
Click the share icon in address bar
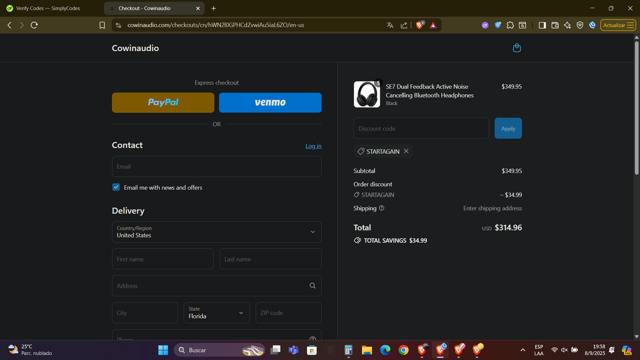tap(404, 25)
